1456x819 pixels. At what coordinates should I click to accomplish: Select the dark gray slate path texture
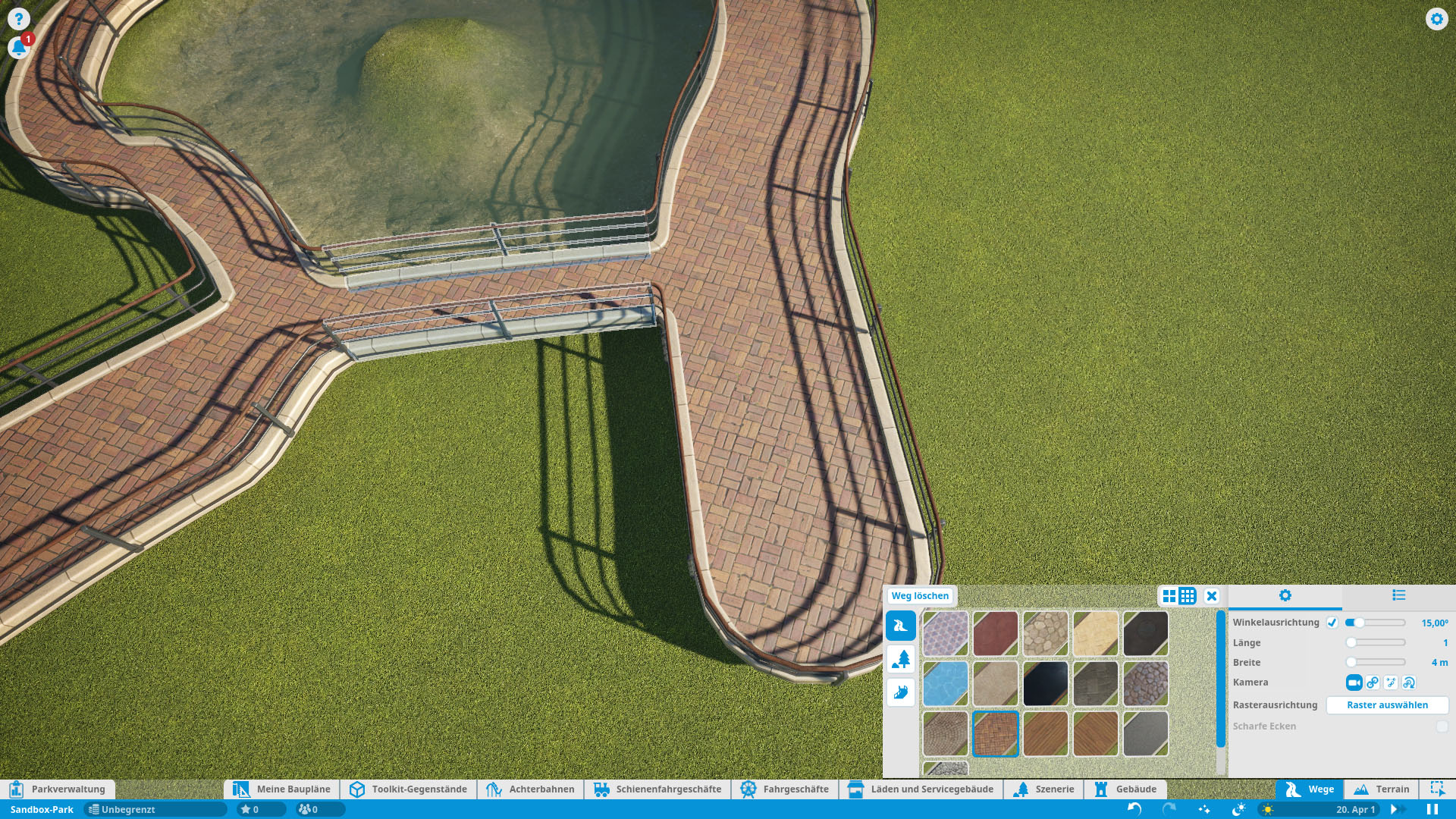[1096, 684]
